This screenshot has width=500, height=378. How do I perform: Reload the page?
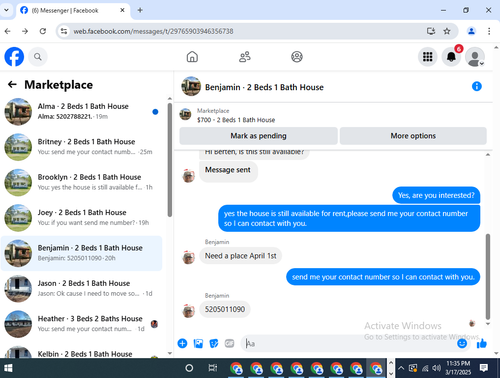43,31
